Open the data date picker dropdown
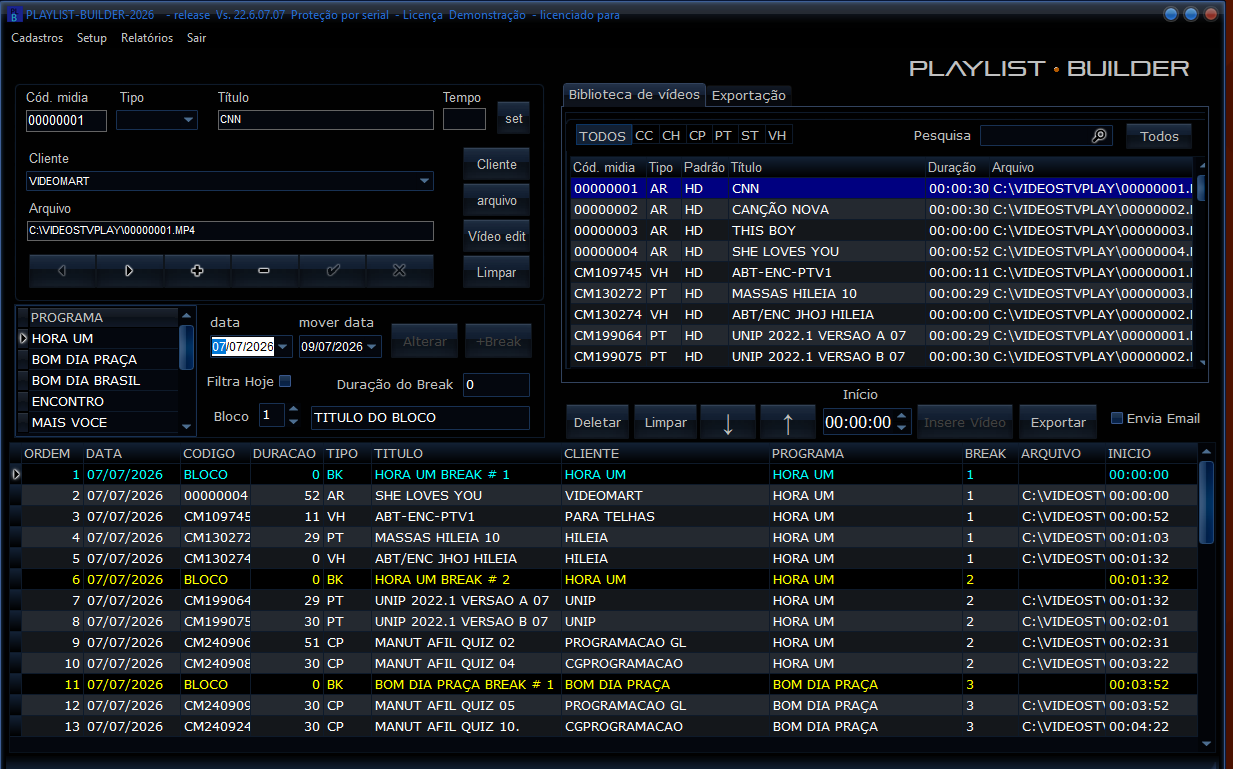Image resolution: width=1233 pixels, height=769 pixels. click(x=284, y=347)
